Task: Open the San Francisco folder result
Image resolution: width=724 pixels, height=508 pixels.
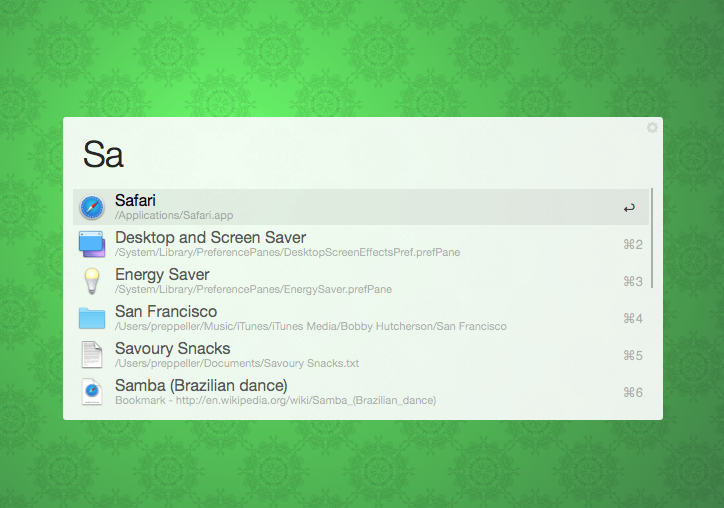Action: pos(166,312)
